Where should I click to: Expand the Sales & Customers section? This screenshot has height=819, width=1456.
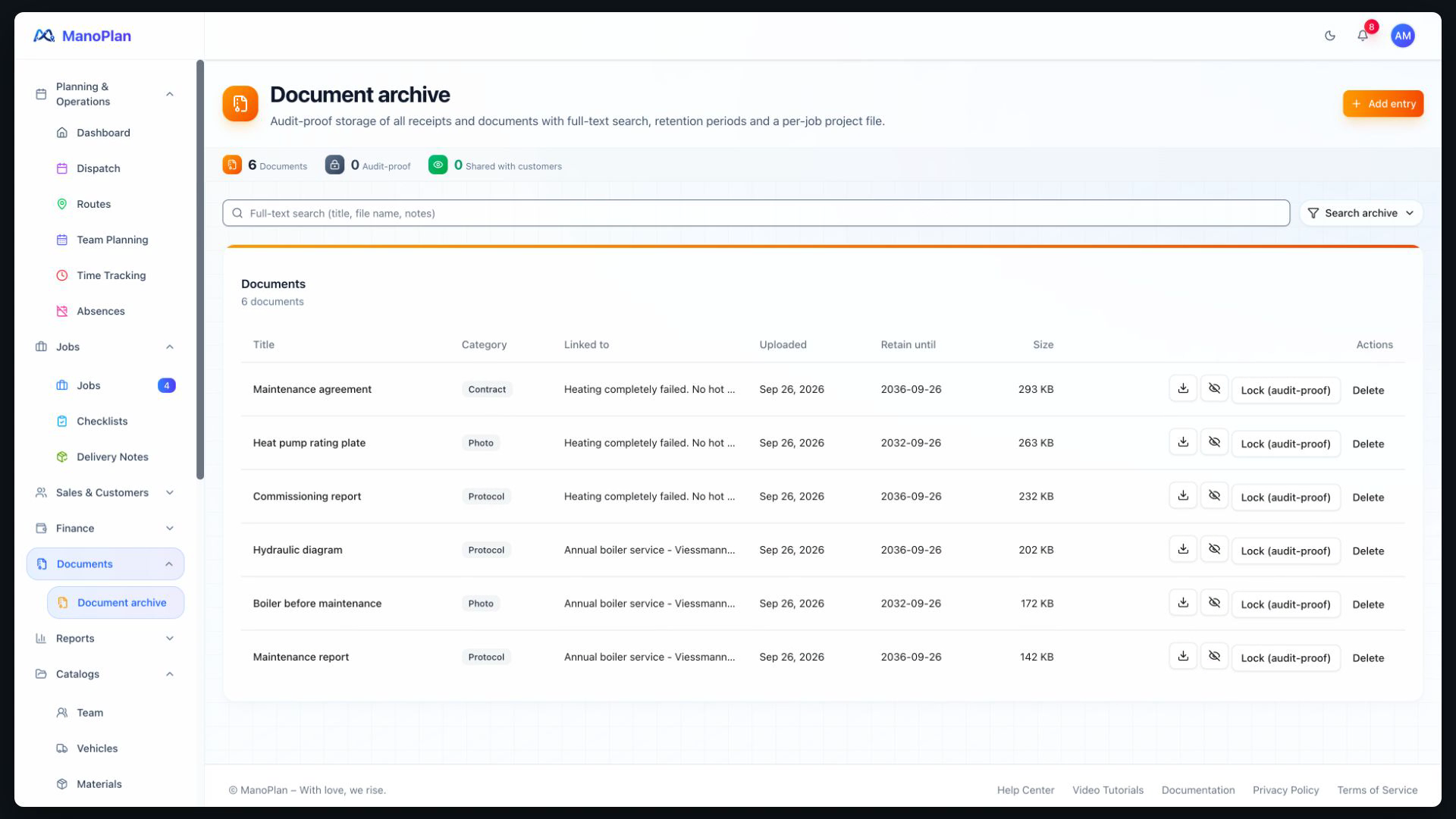click(105, 492)
